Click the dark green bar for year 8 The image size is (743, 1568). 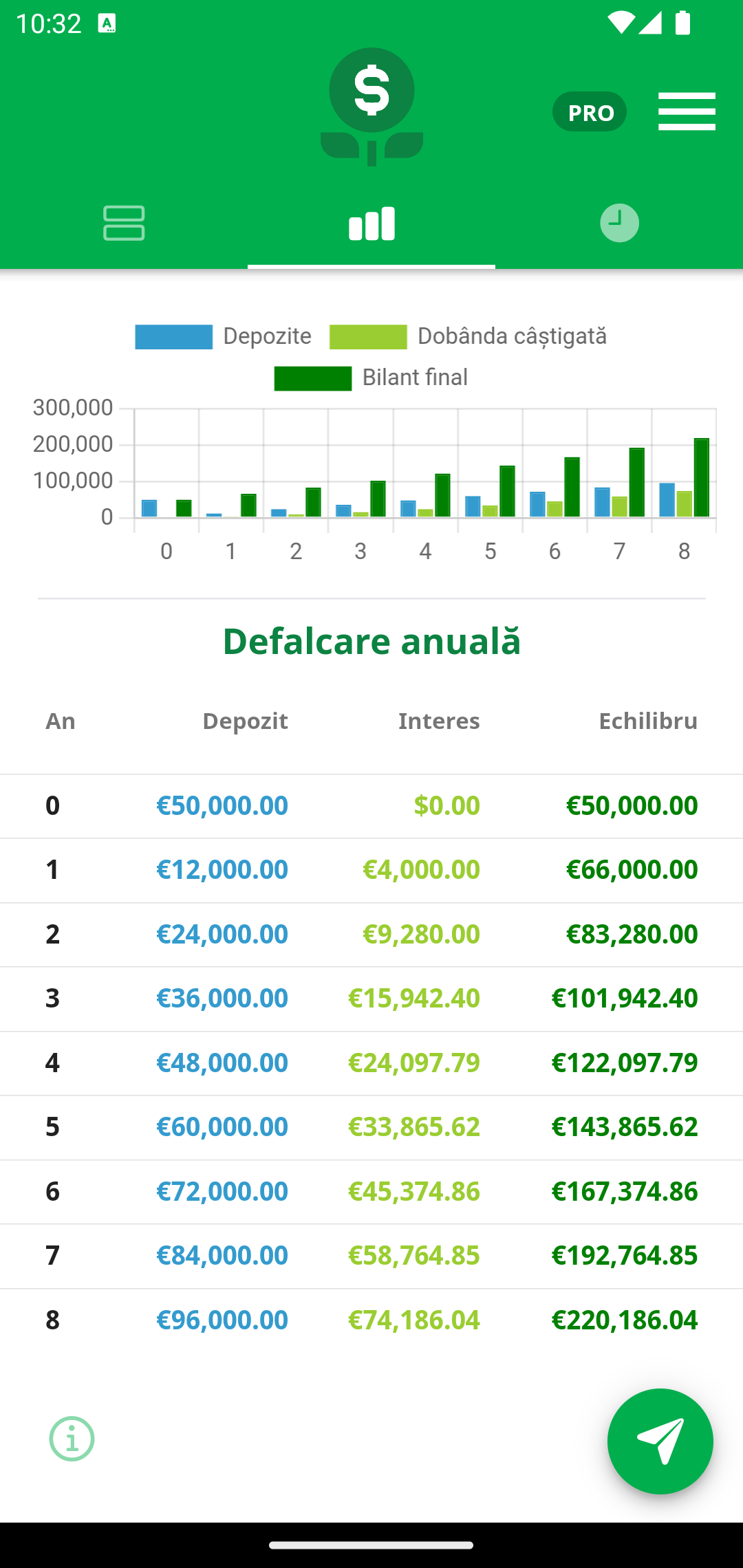click(x=701, y=477)
